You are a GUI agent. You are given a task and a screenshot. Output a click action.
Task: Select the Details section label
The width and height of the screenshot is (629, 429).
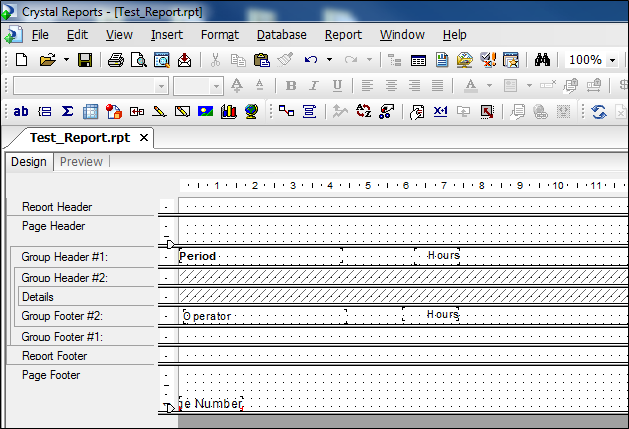click(x=38, y=297)
